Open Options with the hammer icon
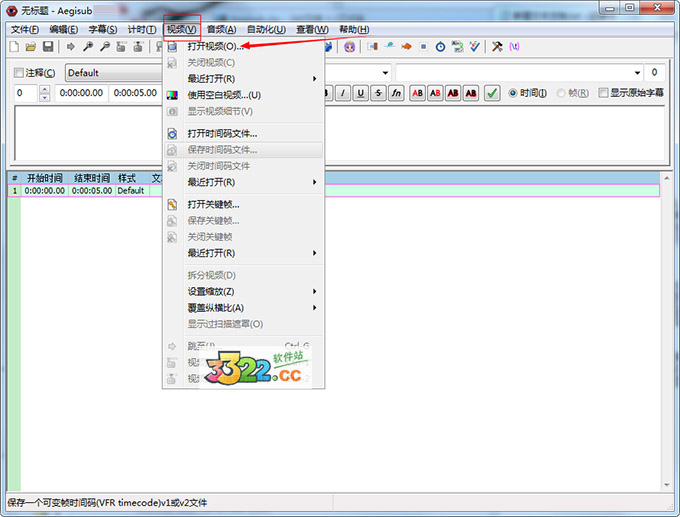Viewport: 680px width, 517px height. (x=497, y=46)
